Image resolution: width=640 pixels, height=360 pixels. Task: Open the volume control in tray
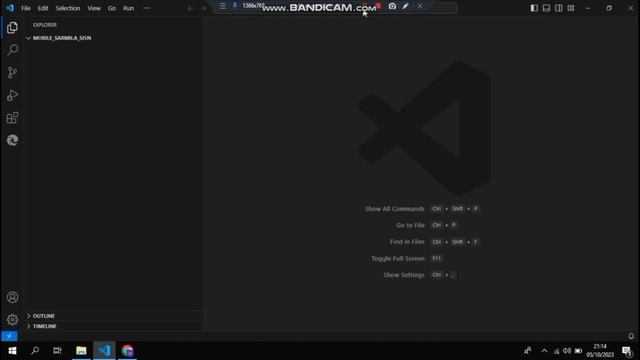tap(567, 351)
